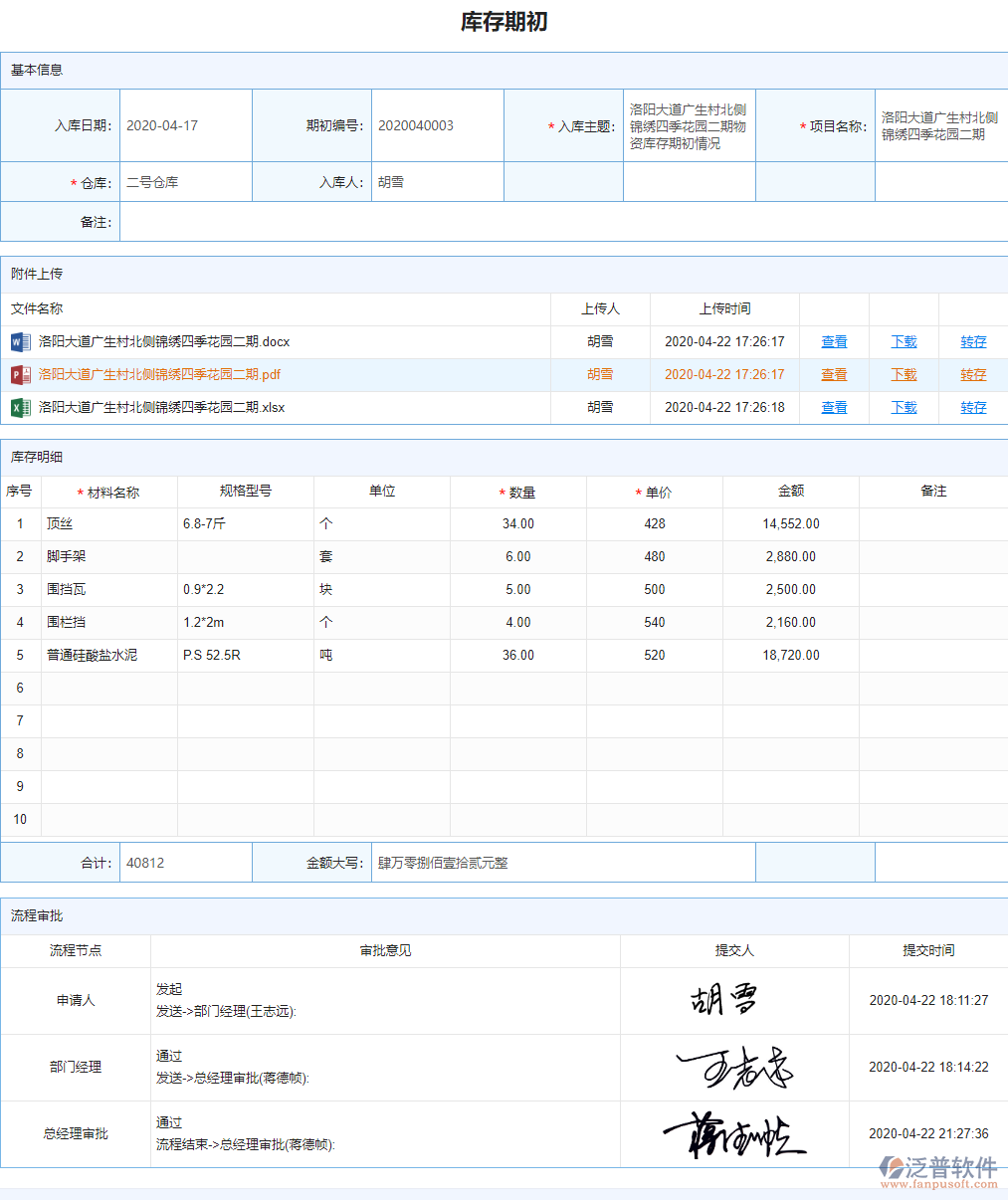Click 转存 for the pdf attachment

973,375
